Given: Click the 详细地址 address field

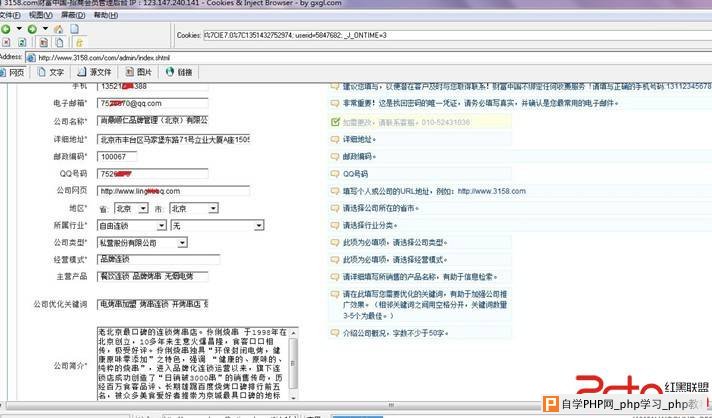Looking at the screenshot, I should coord(173,139).
